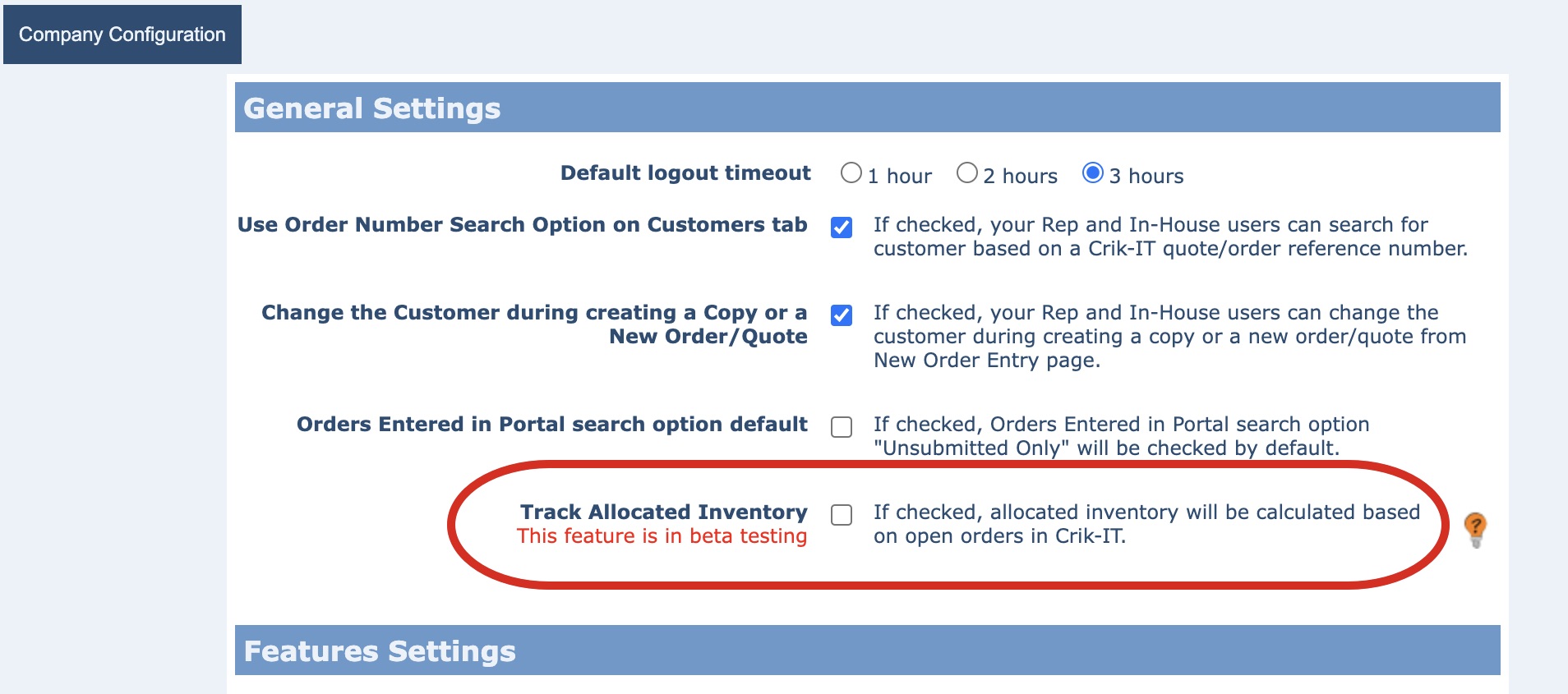
Task: Click the red beta testing notice
Action: 662,536
